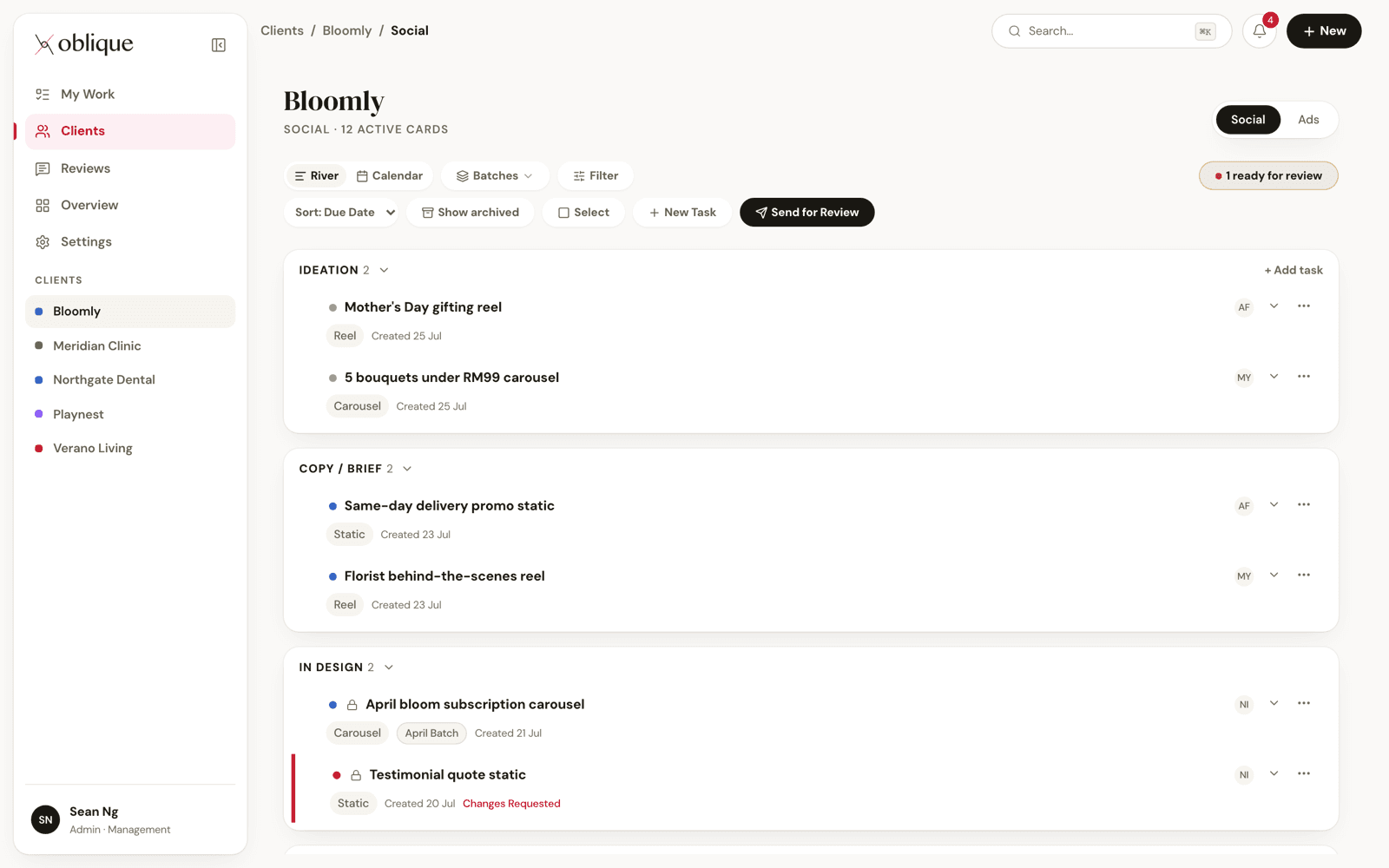This screenshot has width=1389, height=868.
Task: Toggle Show archived
Action: tap(470, 213)
